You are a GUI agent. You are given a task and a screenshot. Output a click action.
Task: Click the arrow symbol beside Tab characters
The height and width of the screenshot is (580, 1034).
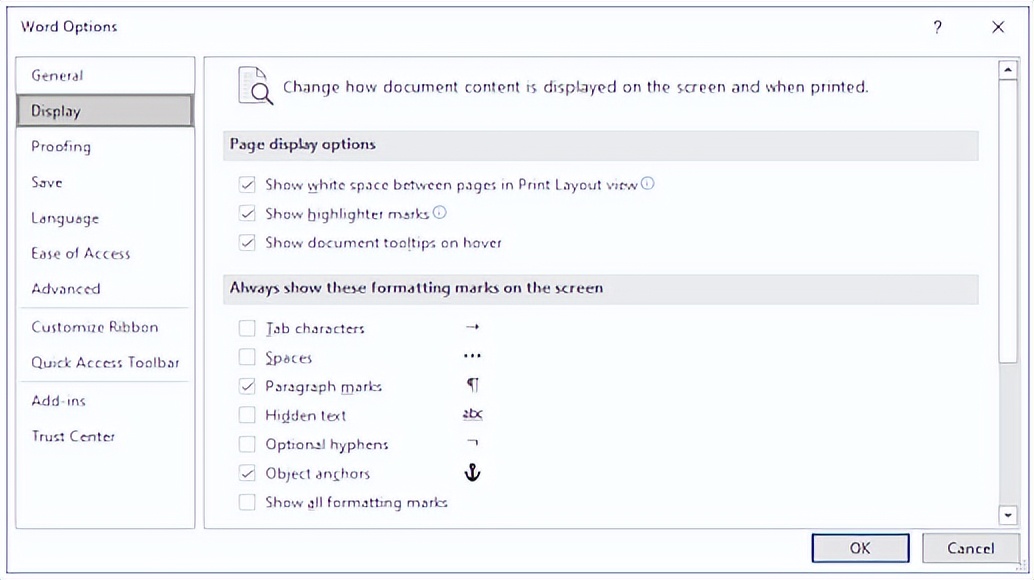pos(473,328)
